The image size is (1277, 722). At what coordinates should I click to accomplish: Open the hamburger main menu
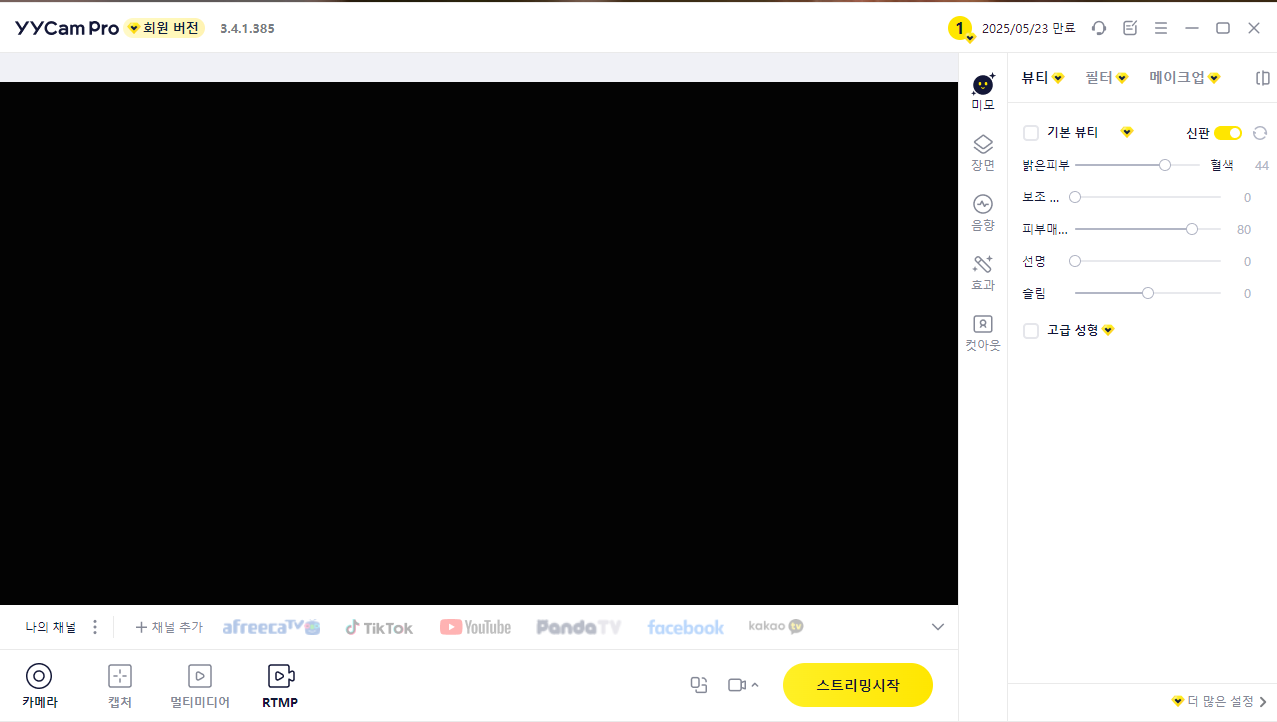[x=1161, y=28]
